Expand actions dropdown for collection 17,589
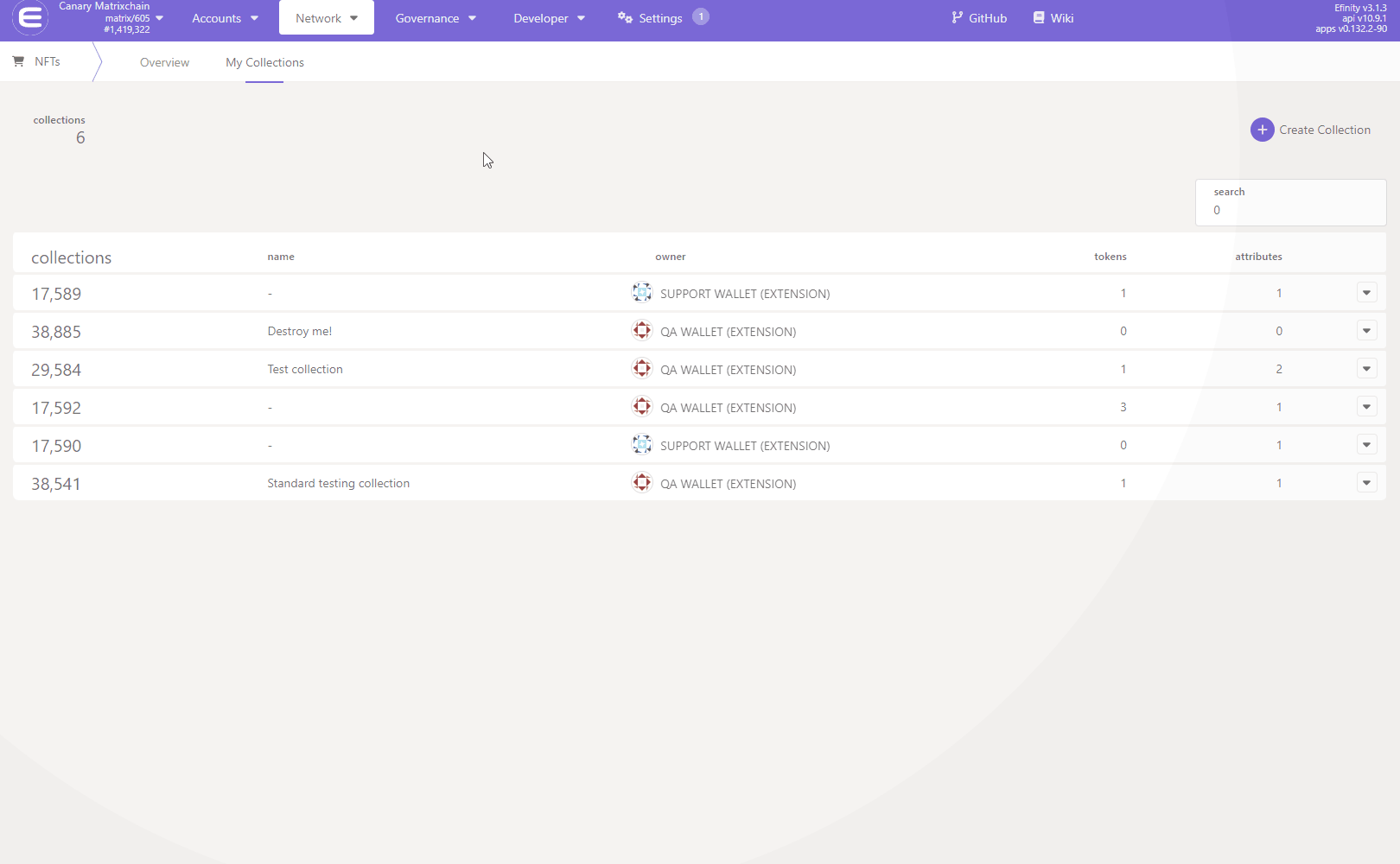1400x864 pixels. [1366, 293]
